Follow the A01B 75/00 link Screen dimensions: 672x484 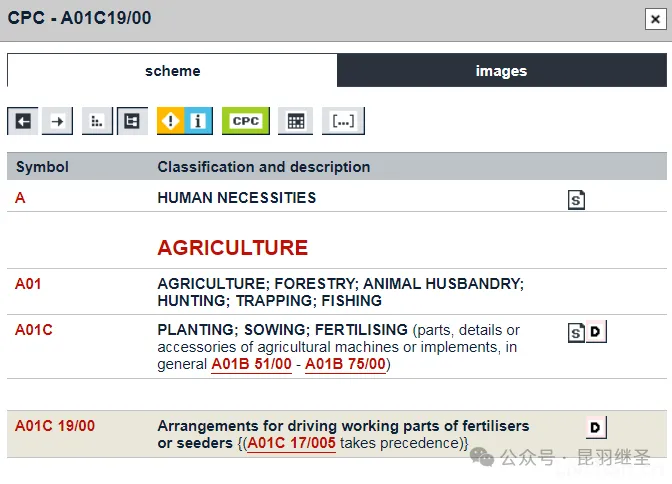click(x=345, y=364)
